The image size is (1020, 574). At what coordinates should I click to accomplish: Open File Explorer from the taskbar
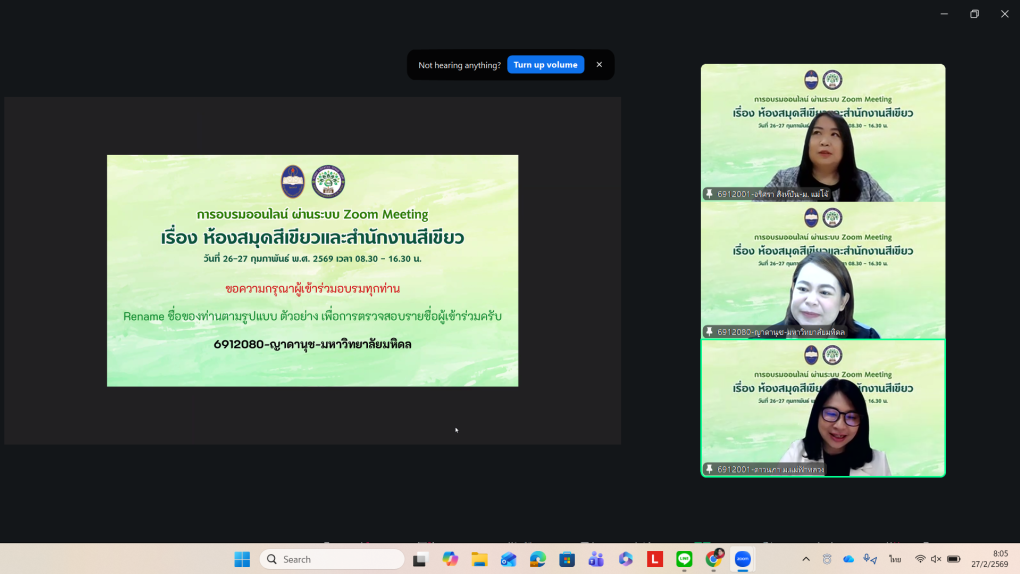[479, 559]
